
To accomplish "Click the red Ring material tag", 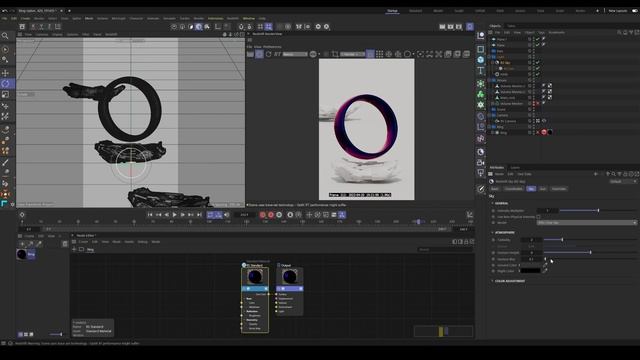I will click(x=544, y=132).
